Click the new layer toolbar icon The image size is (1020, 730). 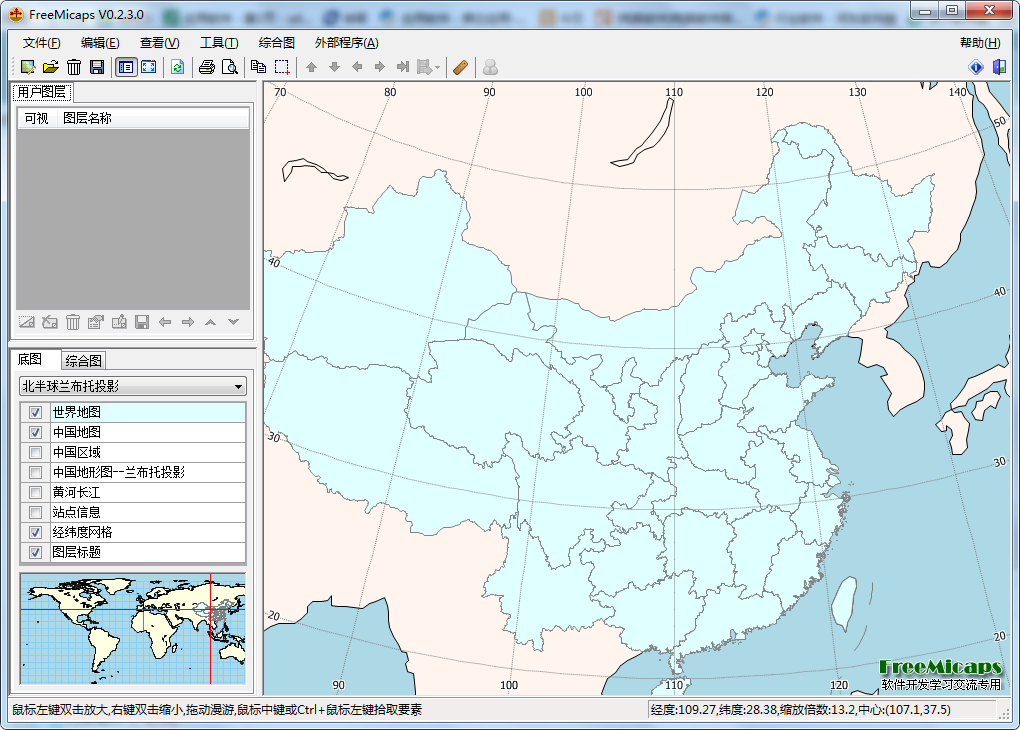click(x=27, y=67)
